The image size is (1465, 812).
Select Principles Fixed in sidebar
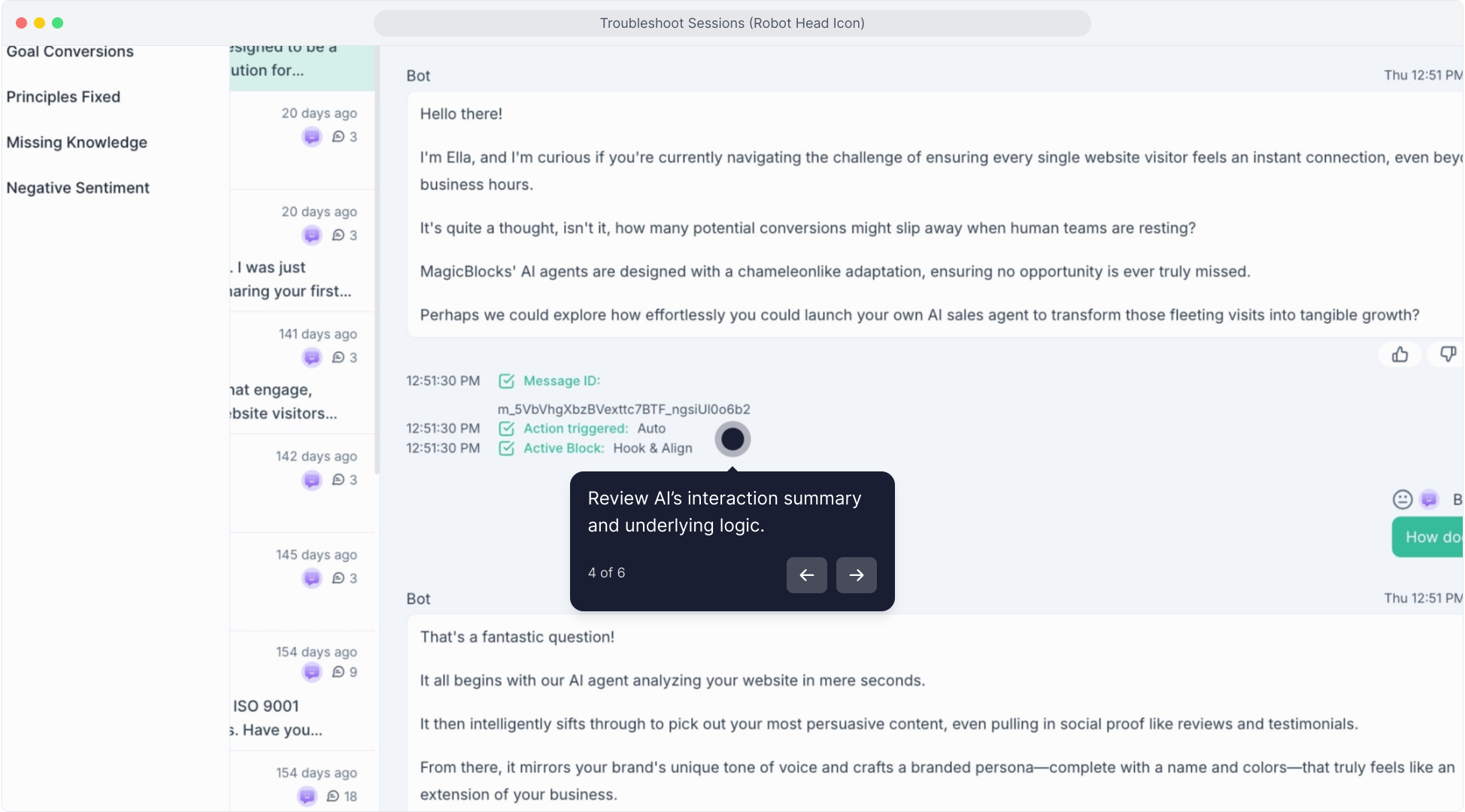63,97
